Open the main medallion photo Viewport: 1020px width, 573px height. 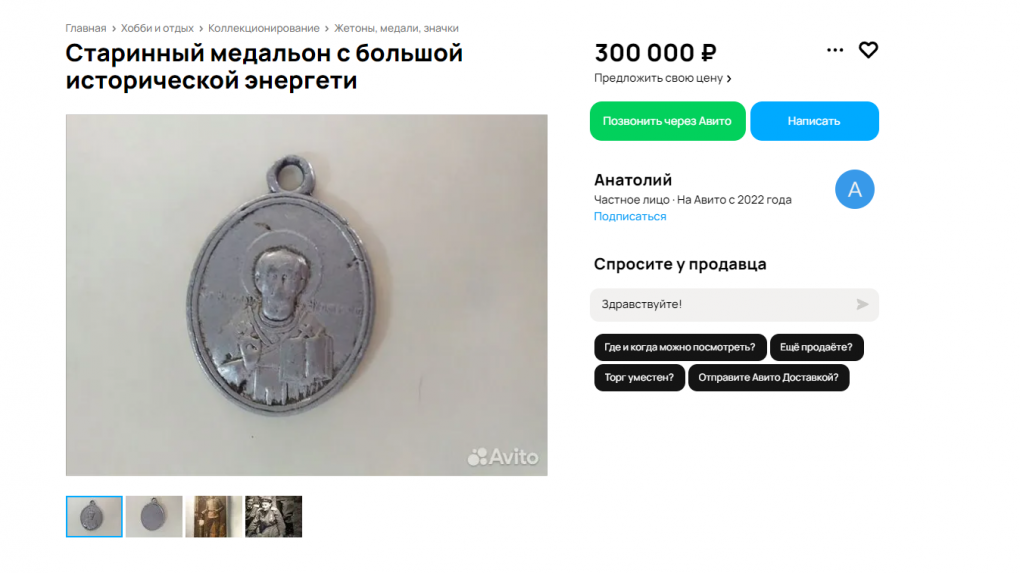[x=306, y=295]
